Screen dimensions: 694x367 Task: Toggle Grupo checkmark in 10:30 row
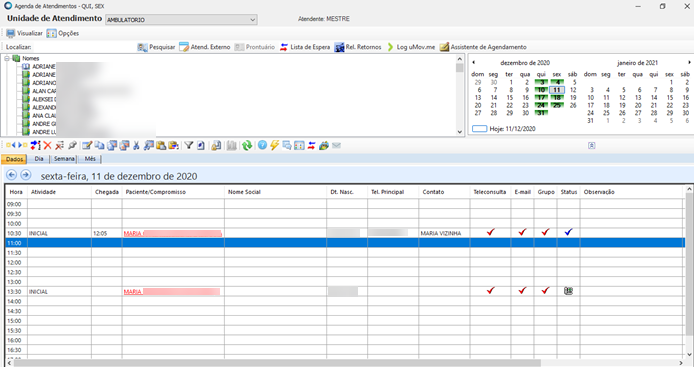545,232
